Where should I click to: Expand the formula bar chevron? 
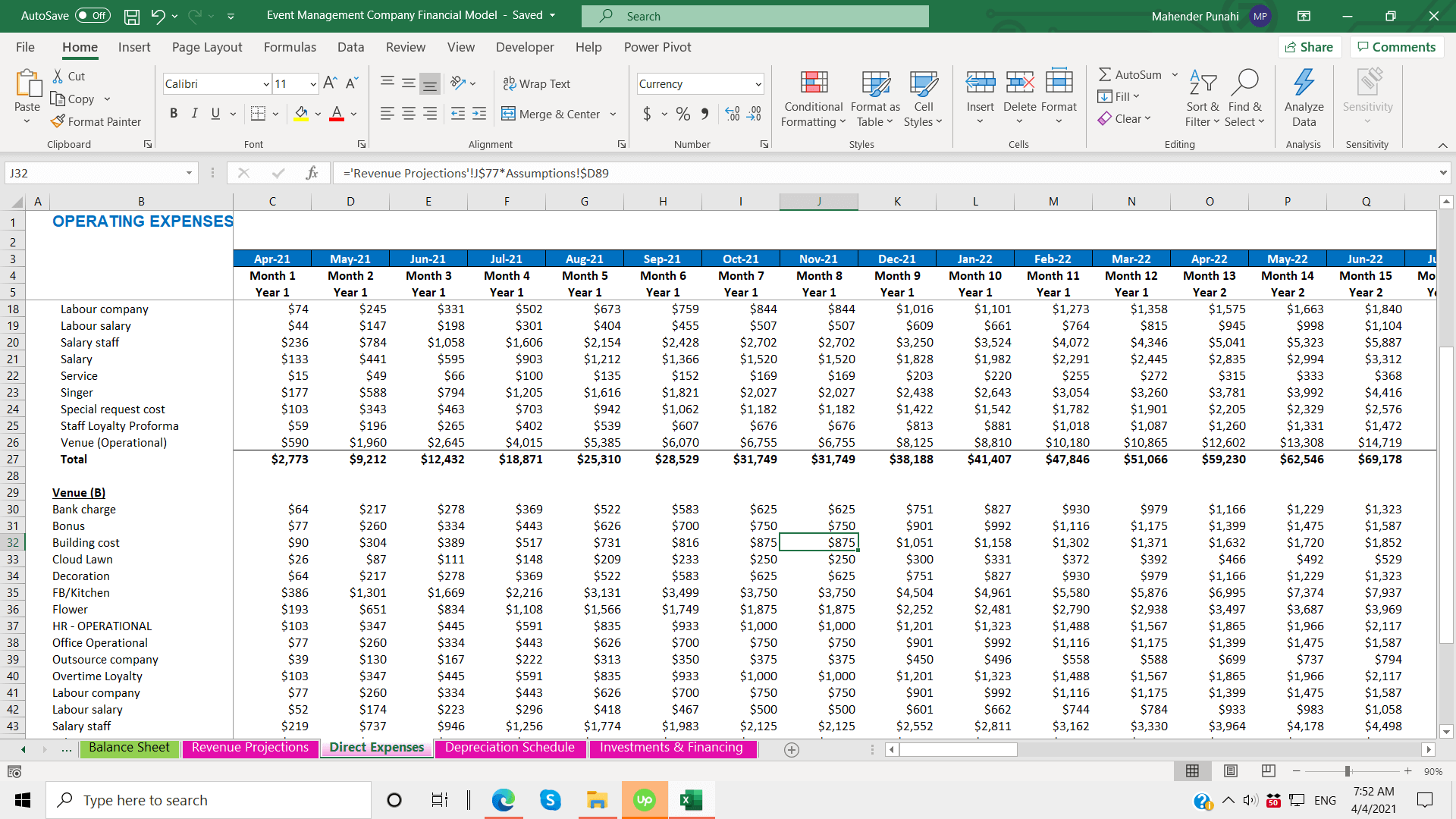point(1442,173)
